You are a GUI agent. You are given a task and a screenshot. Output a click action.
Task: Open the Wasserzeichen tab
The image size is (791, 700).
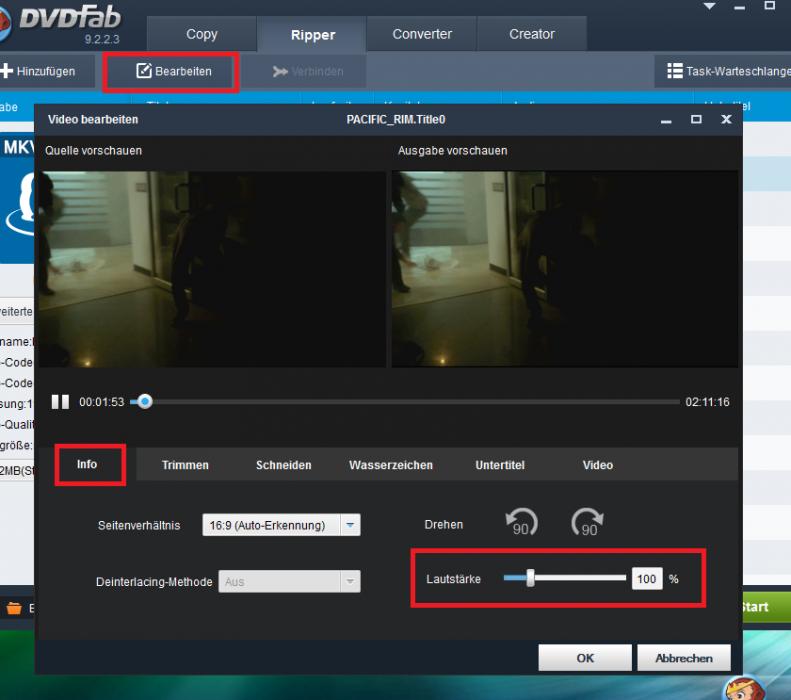click(391, 465)
